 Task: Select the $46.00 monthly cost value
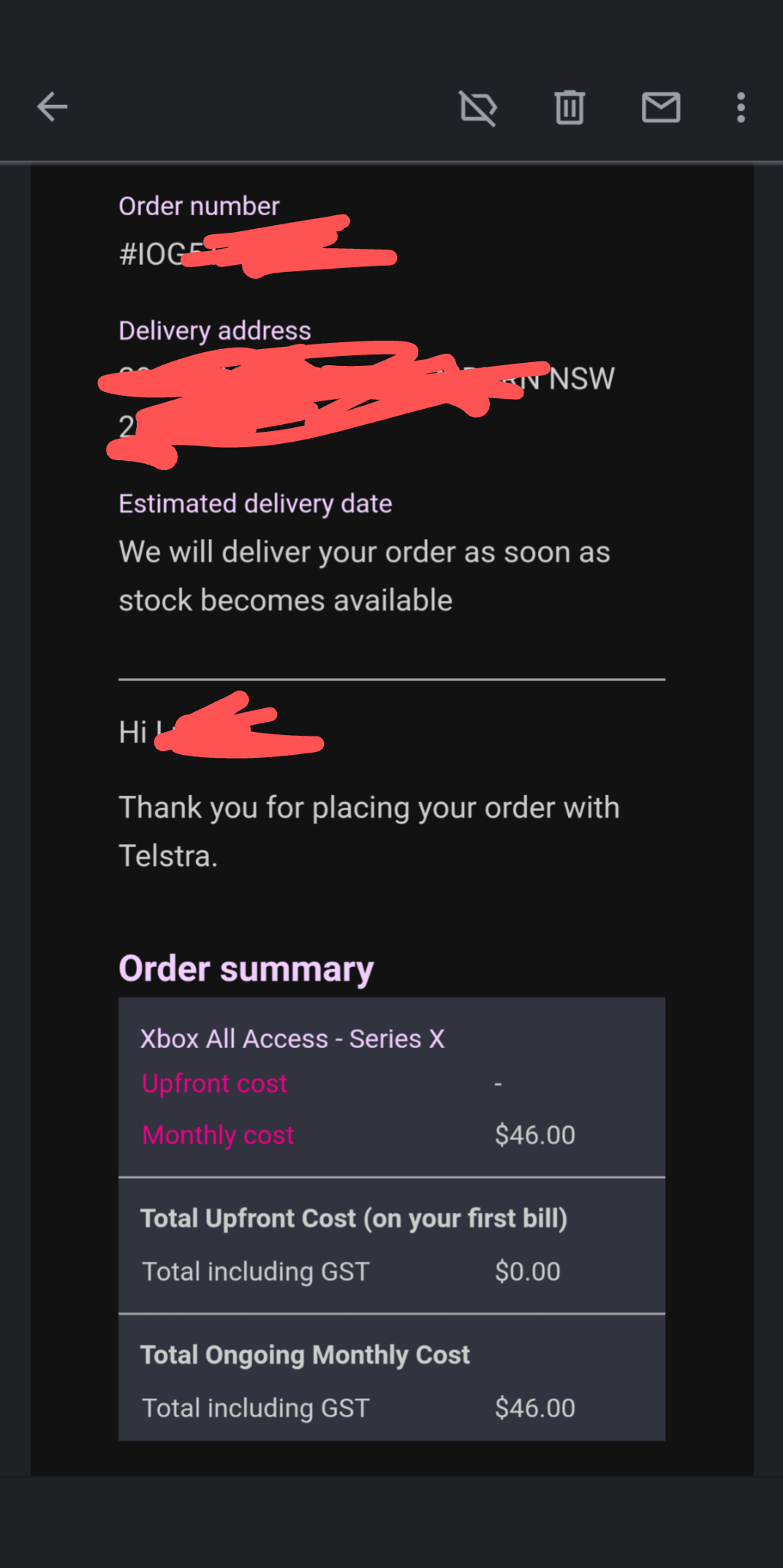(x=535, y=1135)
